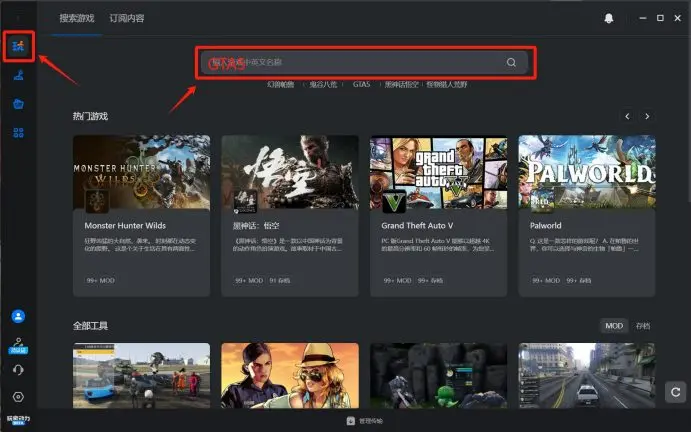Viewport: 691px width, 432px height.
Task: Open the four-squares grid icon in sidebar
Action: 18,132
